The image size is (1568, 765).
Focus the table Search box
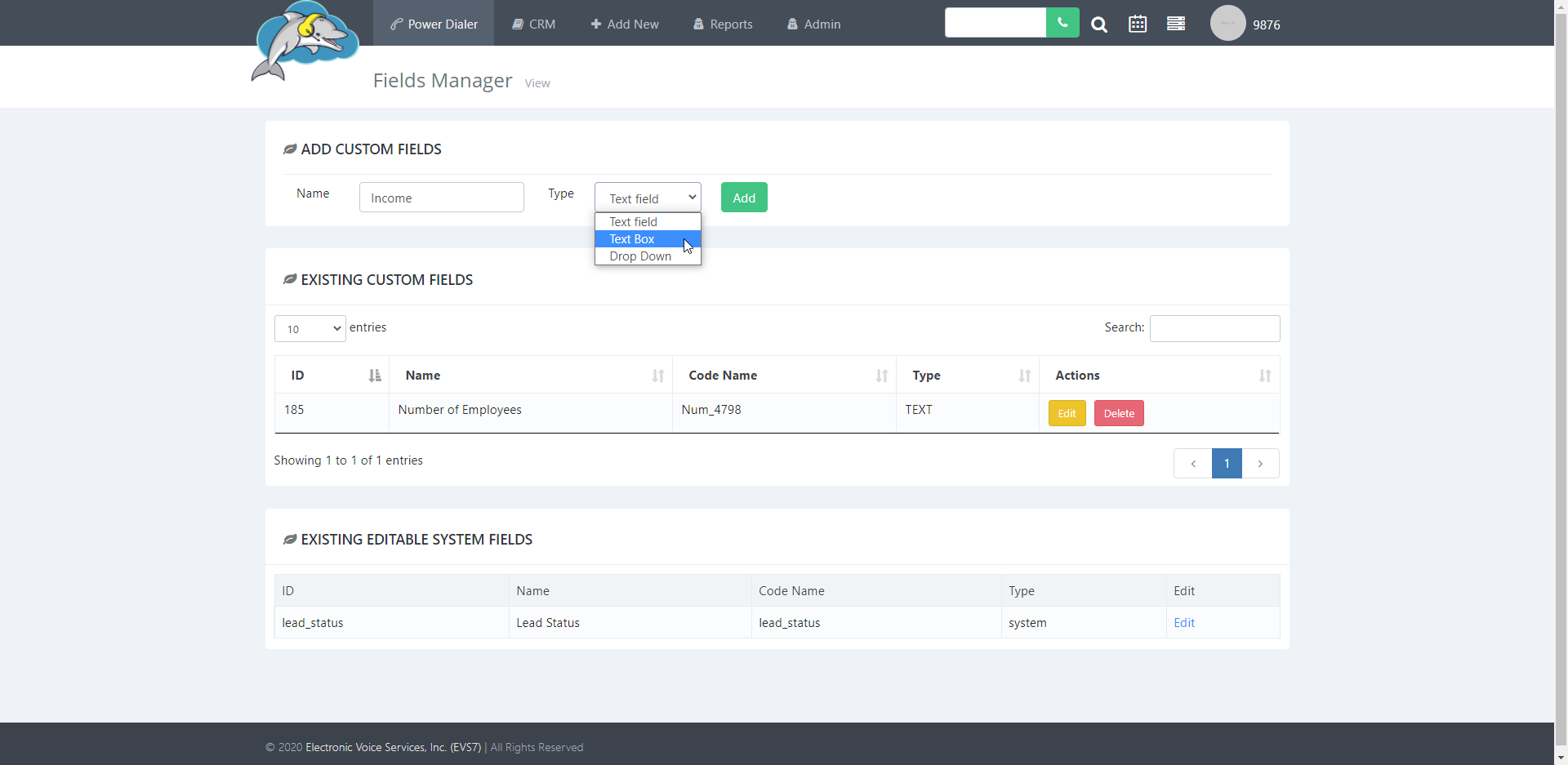coord(1214,328)
